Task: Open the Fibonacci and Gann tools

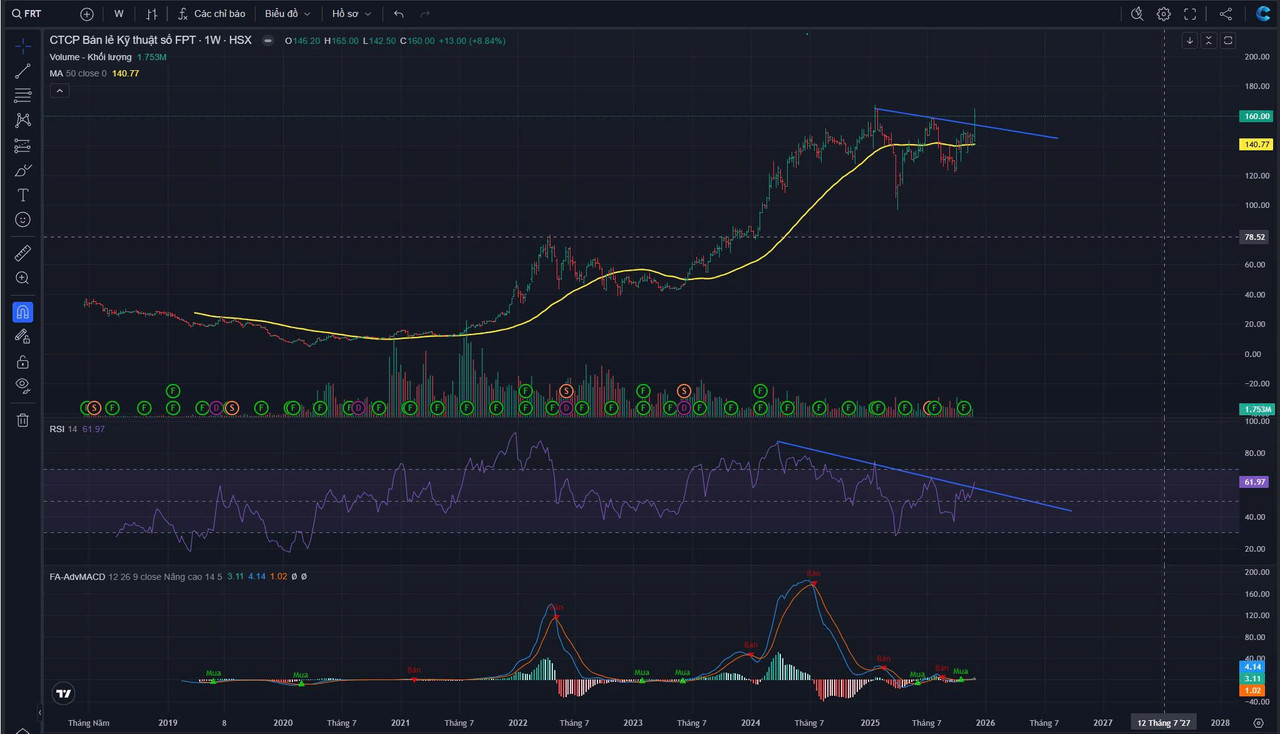Action: [x=22, y=96]
